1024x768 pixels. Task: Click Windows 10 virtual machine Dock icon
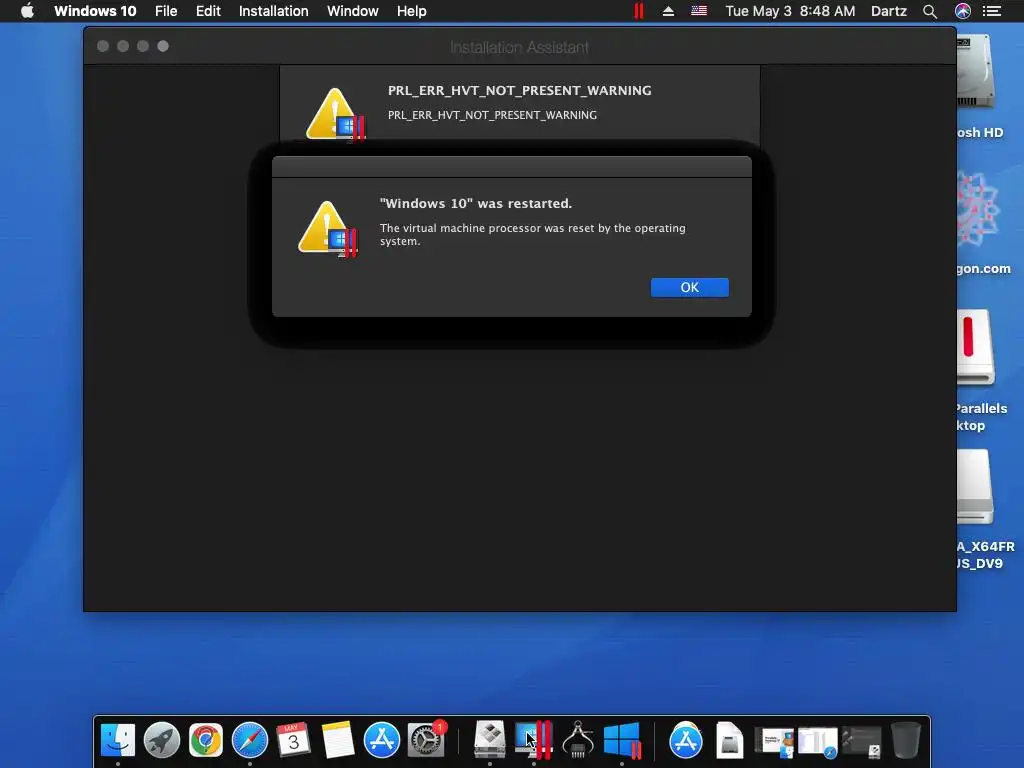pos(622,740)
